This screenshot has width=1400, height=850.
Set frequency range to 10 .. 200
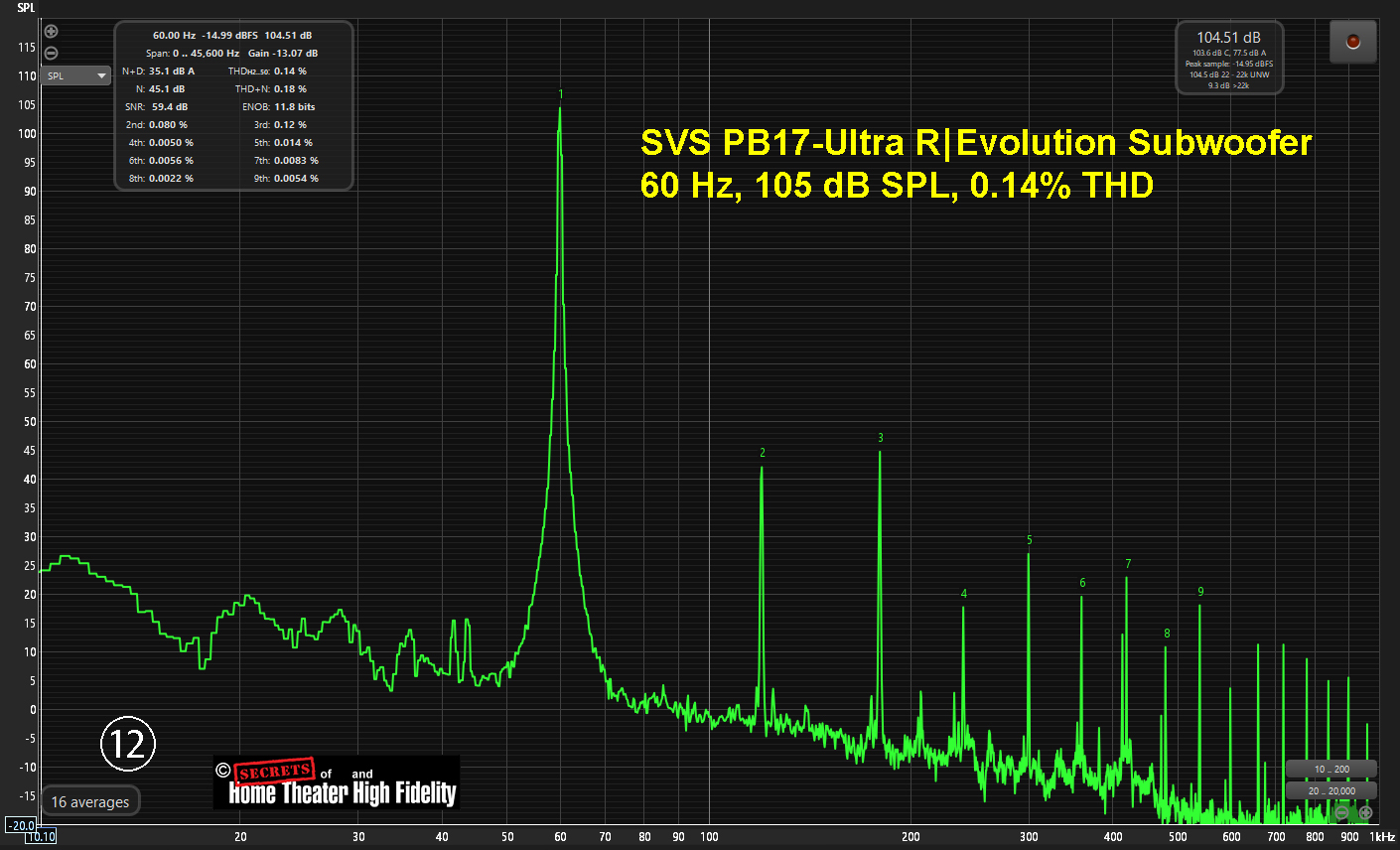point(1330,770)
